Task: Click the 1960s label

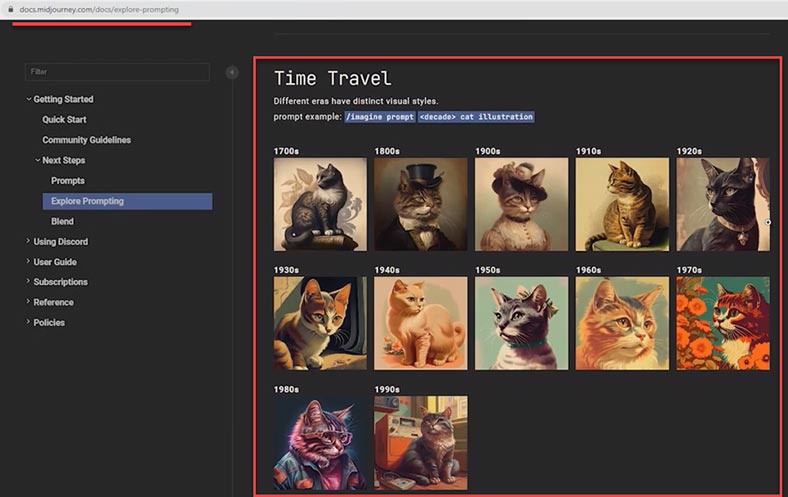Action: click(x=588, y=270)
